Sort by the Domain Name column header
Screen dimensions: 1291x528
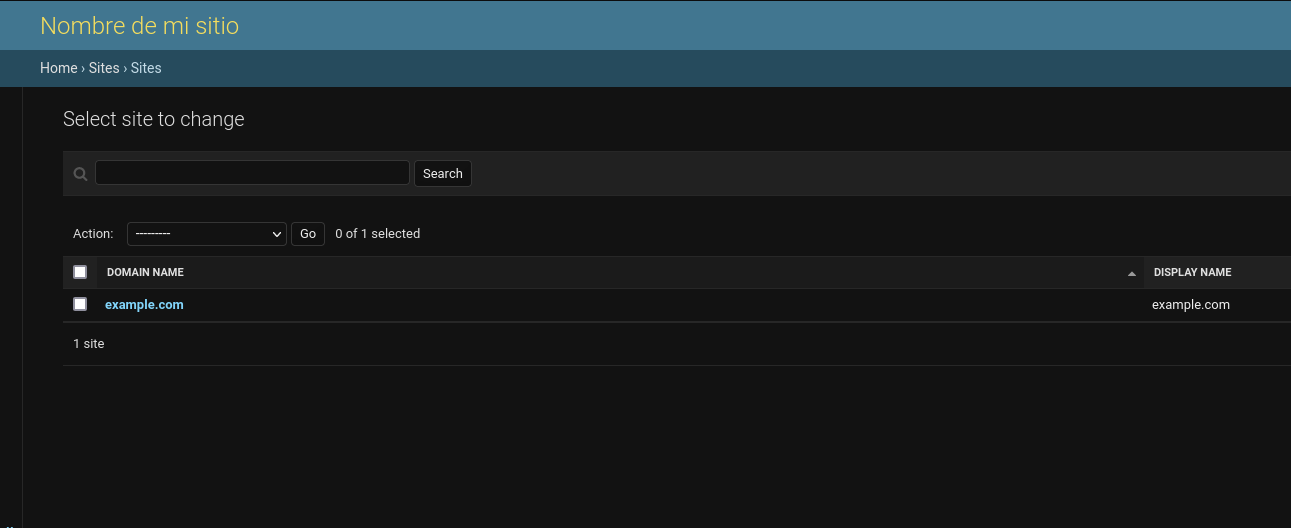coord(145,272)
